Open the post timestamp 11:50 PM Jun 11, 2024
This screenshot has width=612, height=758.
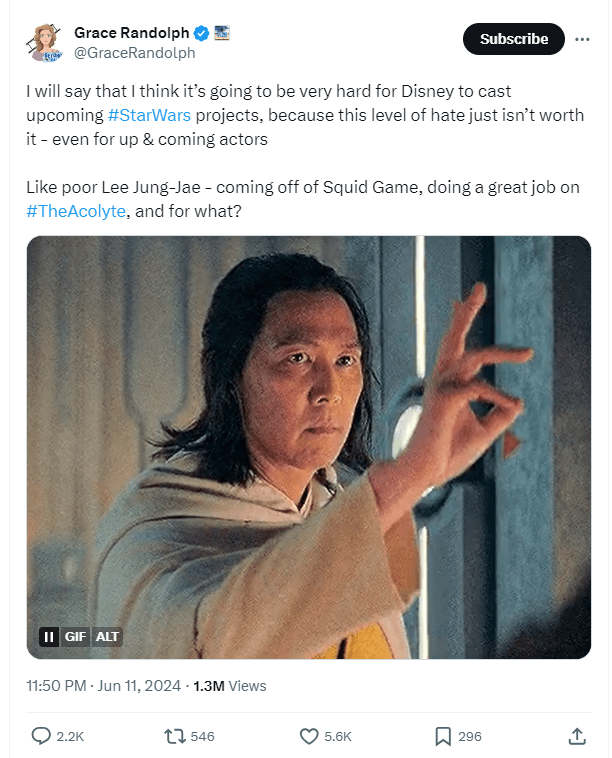(103, 686)
